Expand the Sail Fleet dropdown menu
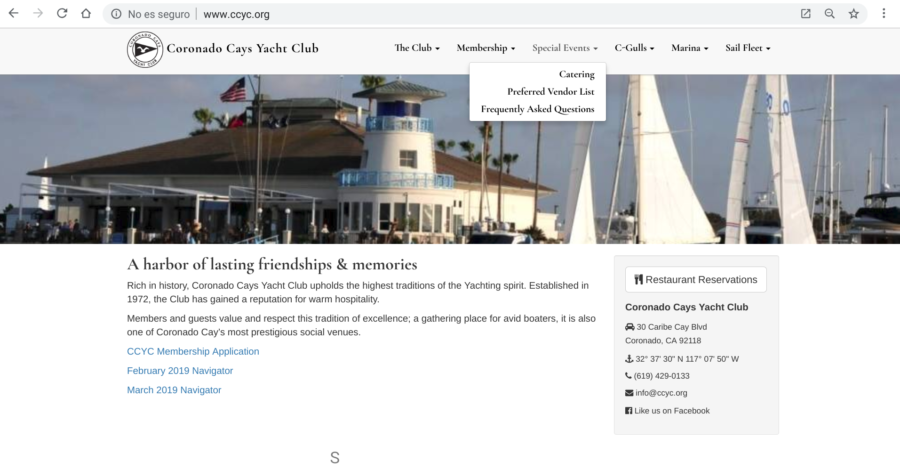Image resolution: width=900 pixels, height=470 pixels. point(748,48)
